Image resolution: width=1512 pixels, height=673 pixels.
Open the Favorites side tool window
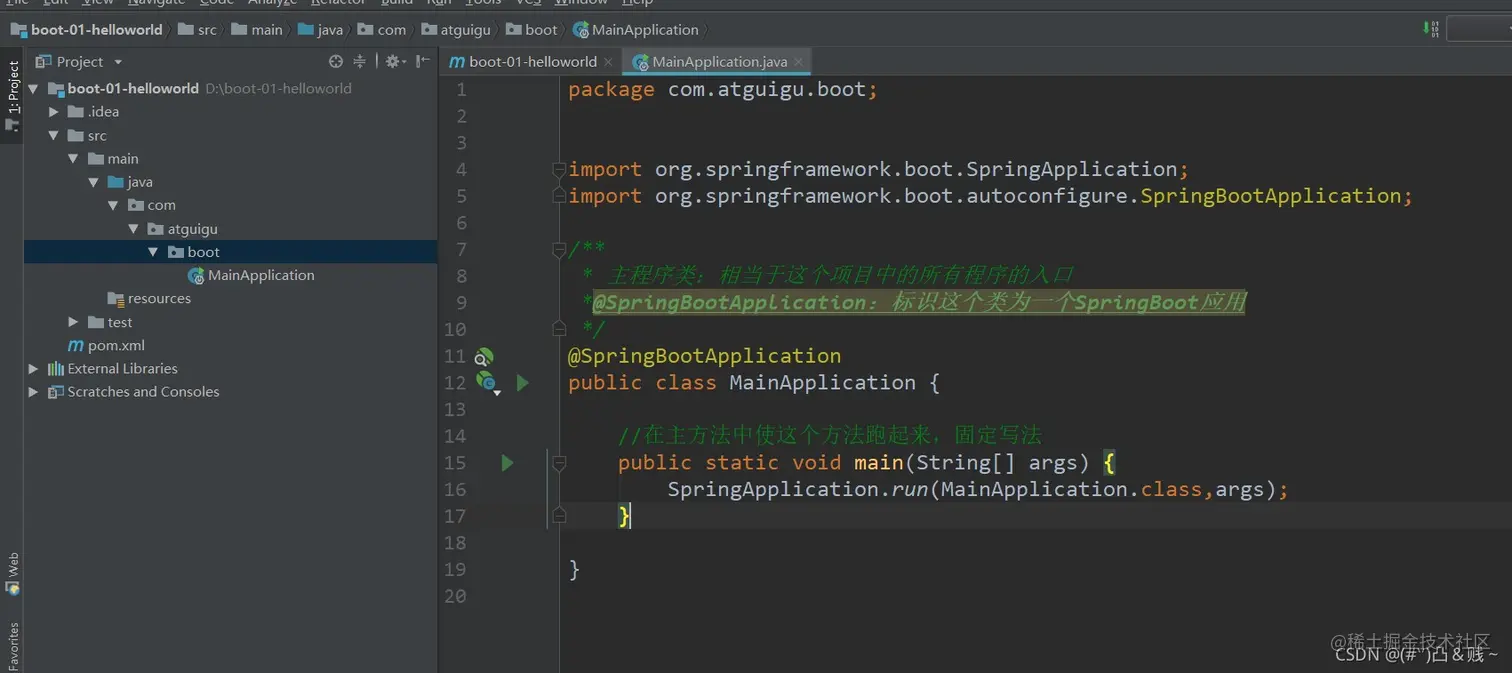point(12,647)
